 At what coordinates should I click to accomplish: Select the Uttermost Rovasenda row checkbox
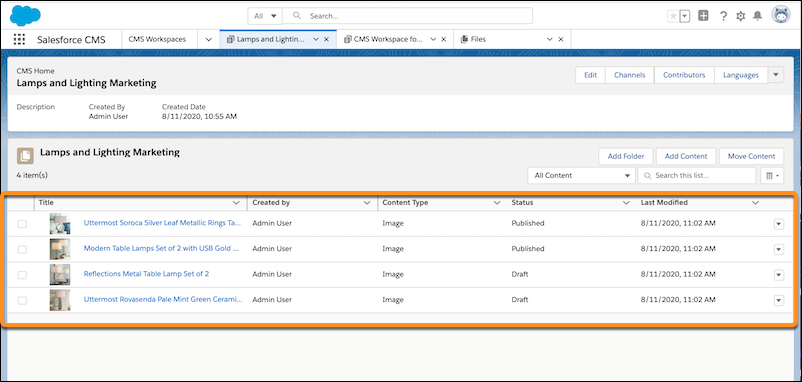(22, 300)
